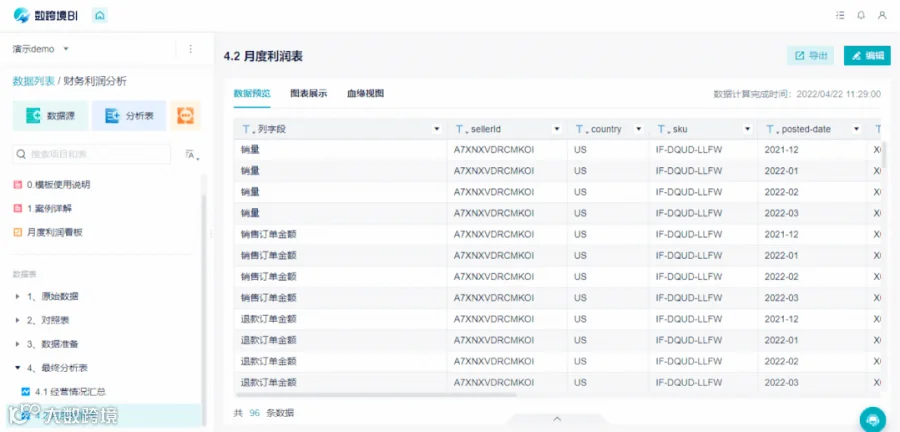Open the 演示demo workspace dropdown
Screen dimensions: 900x432
40,49
